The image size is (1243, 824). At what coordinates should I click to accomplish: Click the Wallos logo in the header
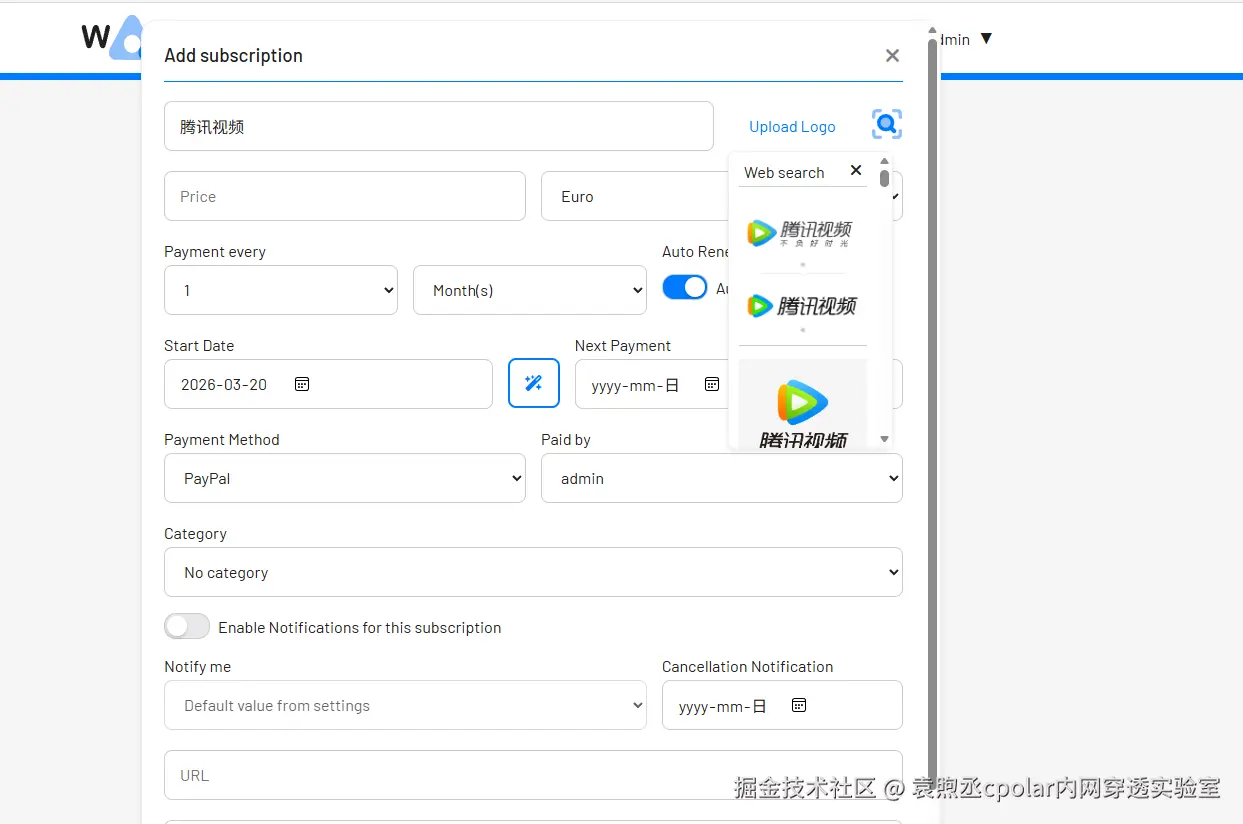(112, 38)
